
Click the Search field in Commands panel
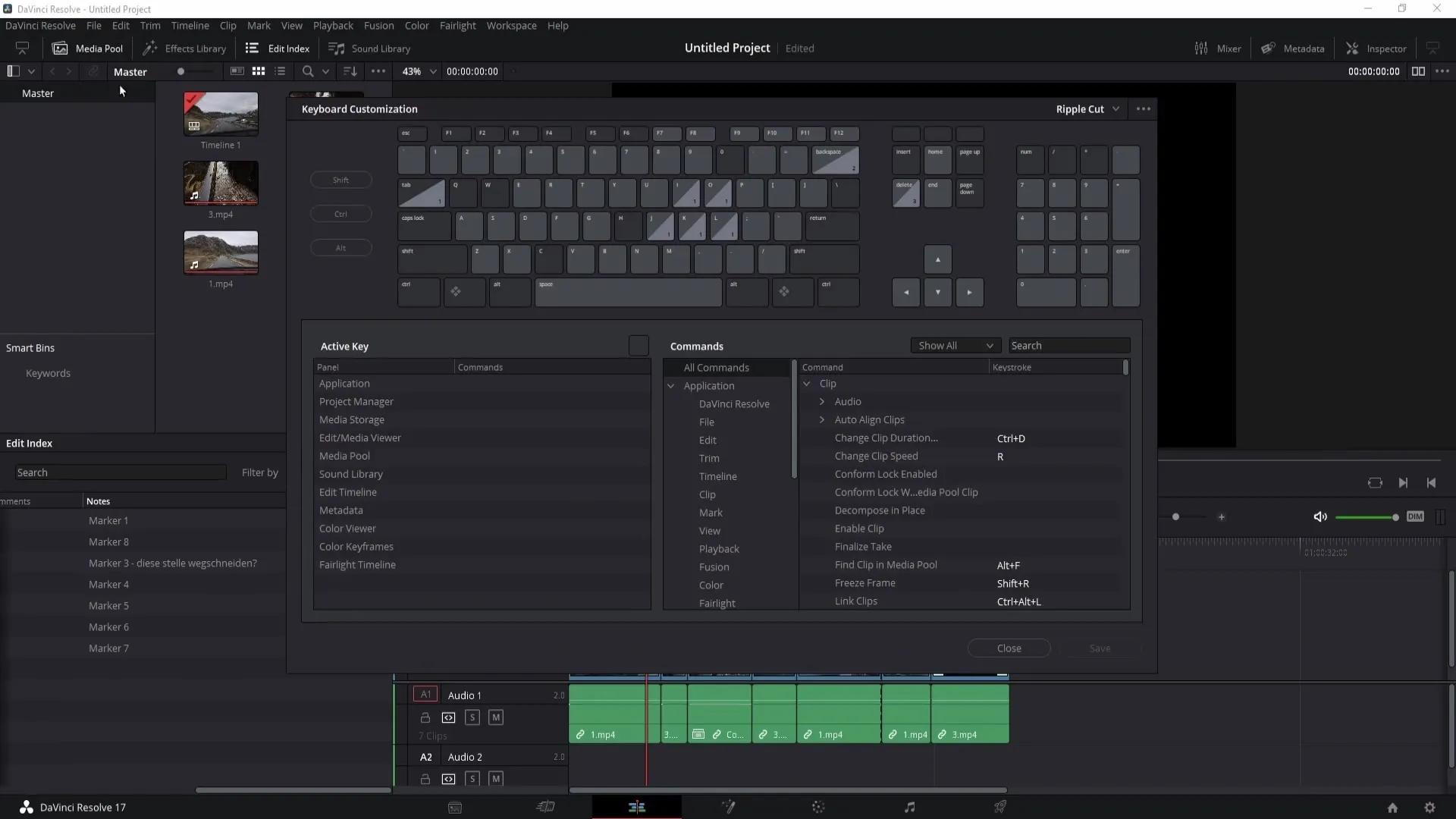click(x=1069, y=346)
